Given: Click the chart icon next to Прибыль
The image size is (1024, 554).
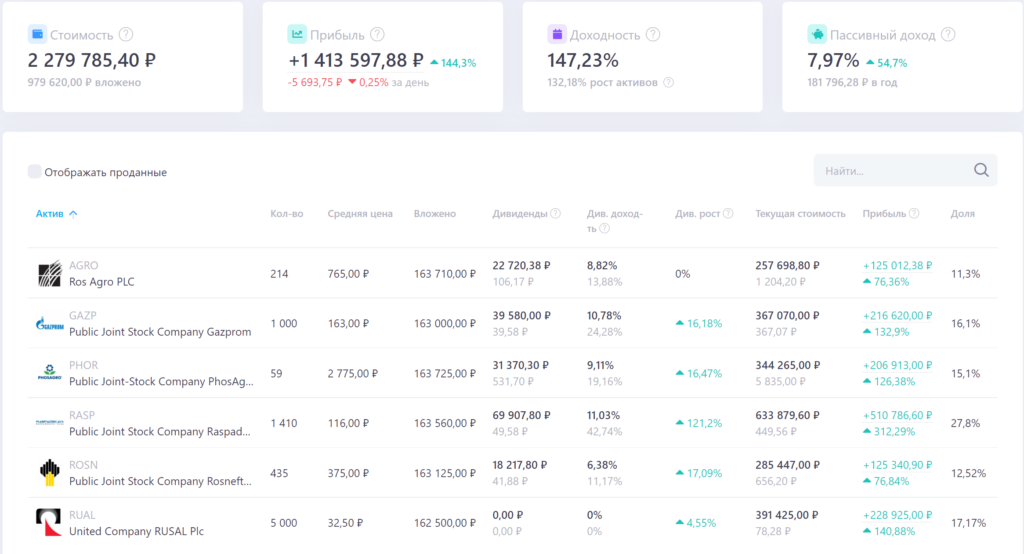Looking at the screenshot, I should pyautogui.click(x=297, y=34).
